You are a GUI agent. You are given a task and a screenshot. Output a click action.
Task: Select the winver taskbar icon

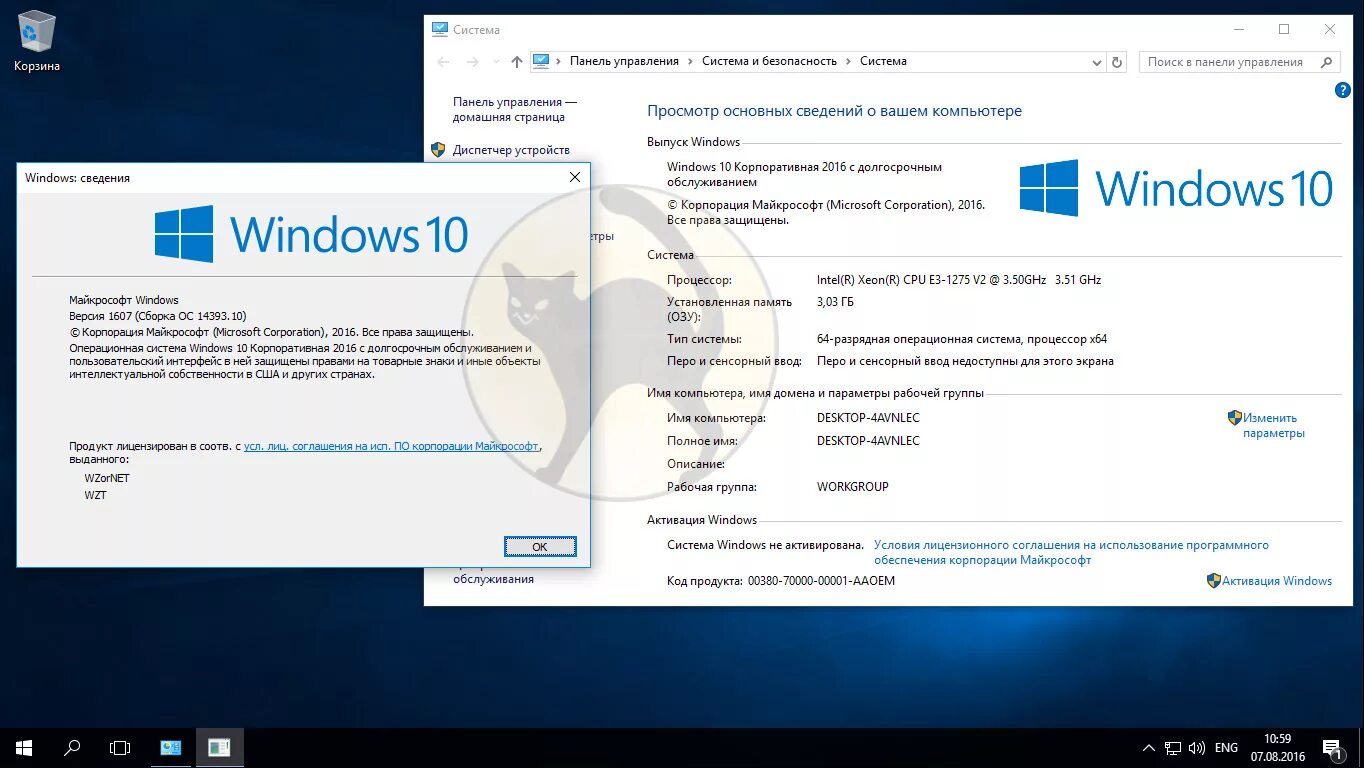219,747
